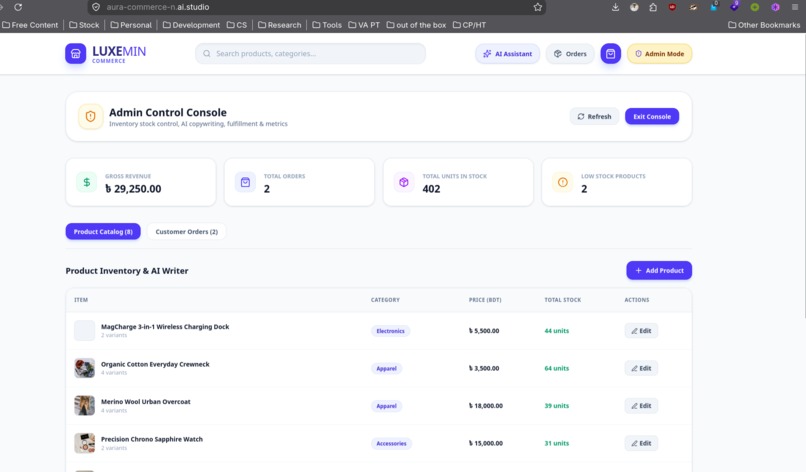Edit the Organic Cotton Everyday Crewneck
Image resolution: width=806 pixels, height=472 pixels.
(641, 368)
